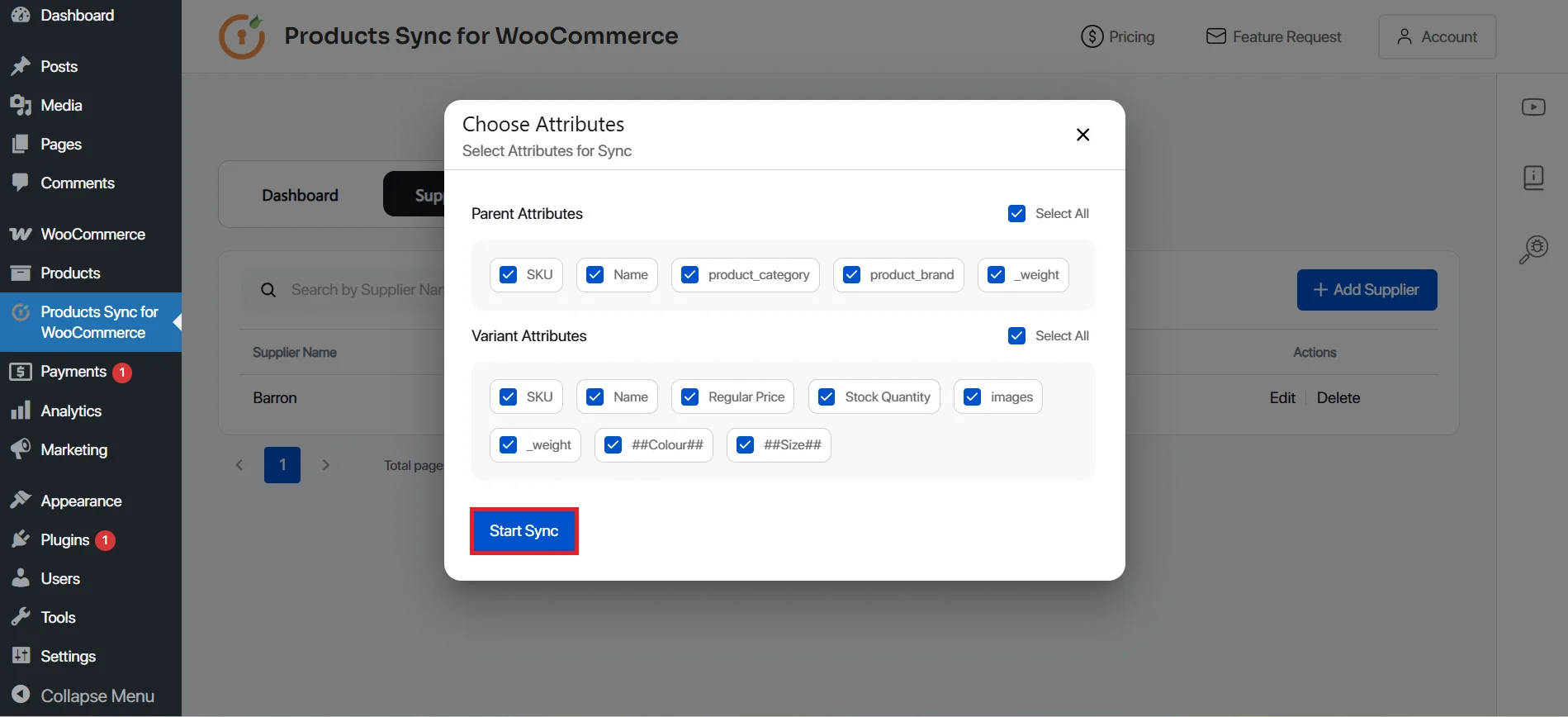Uncheck variant images attribute
The height and width of the screenshot is (717, 1568).
[x=973, y=397]
